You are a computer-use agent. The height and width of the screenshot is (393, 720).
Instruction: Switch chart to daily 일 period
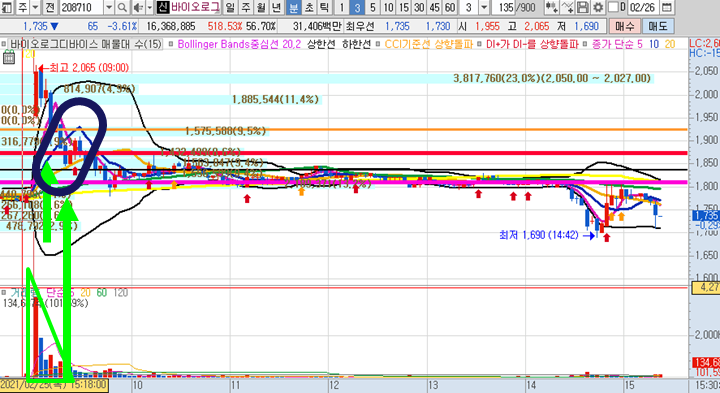pos(230,7)
